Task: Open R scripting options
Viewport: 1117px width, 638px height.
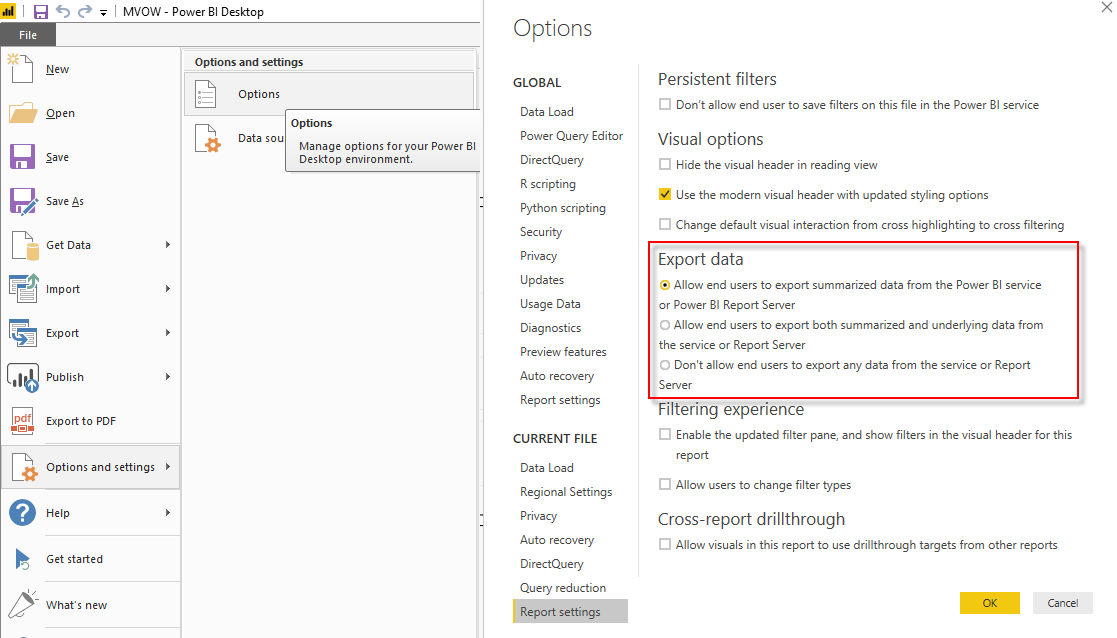Action: (548, 184)
